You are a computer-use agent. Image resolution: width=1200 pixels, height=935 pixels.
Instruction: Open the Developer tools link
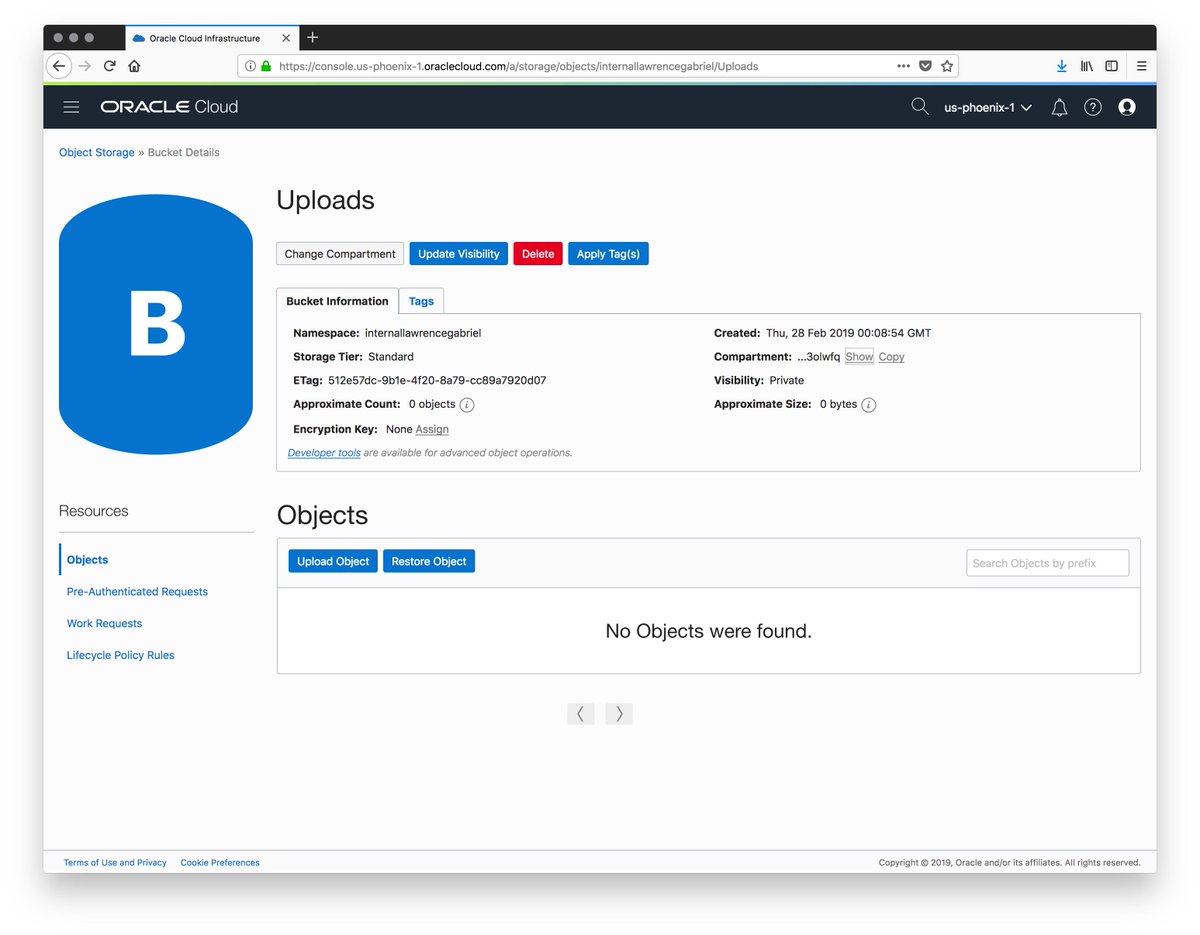(x=324, y=453)
